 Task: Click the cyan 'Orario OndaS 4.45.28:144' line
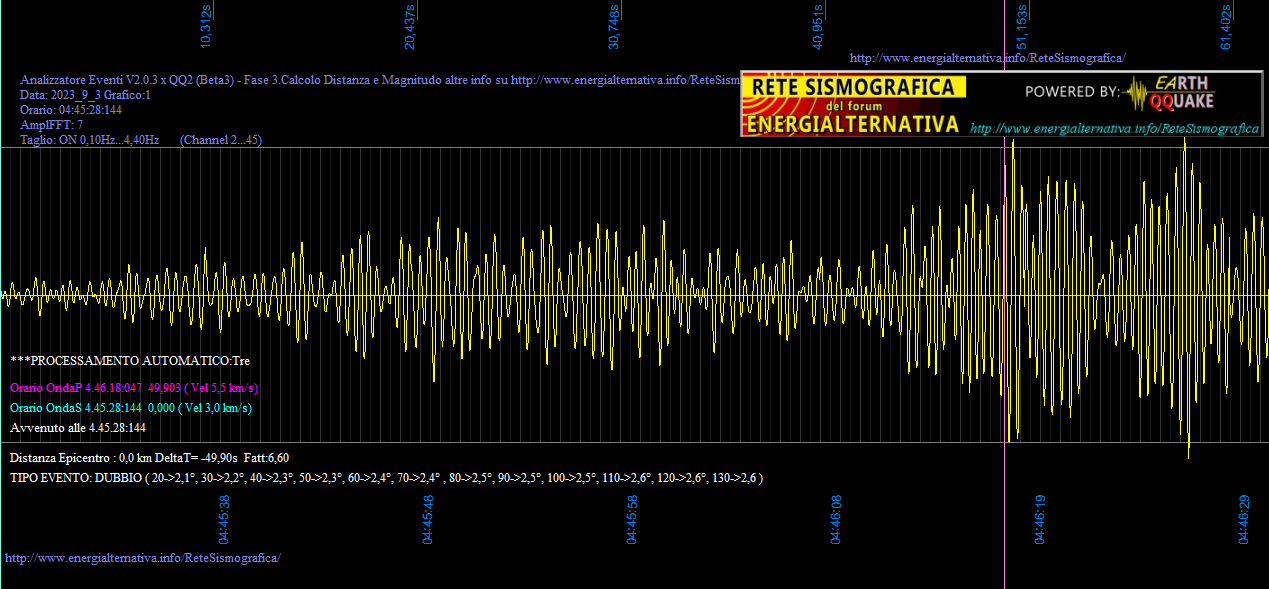coord(131,408)
